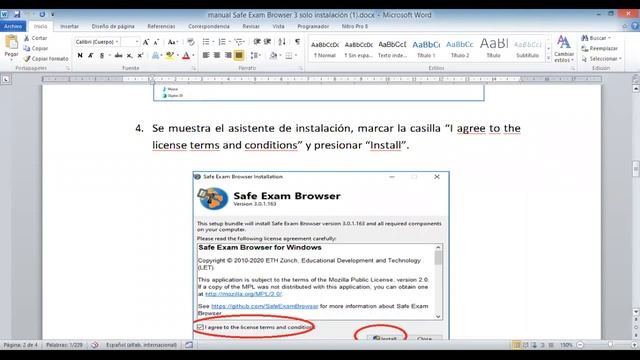Apply subscript formatting
Screen dimensions: 640x360
[129, 56]
